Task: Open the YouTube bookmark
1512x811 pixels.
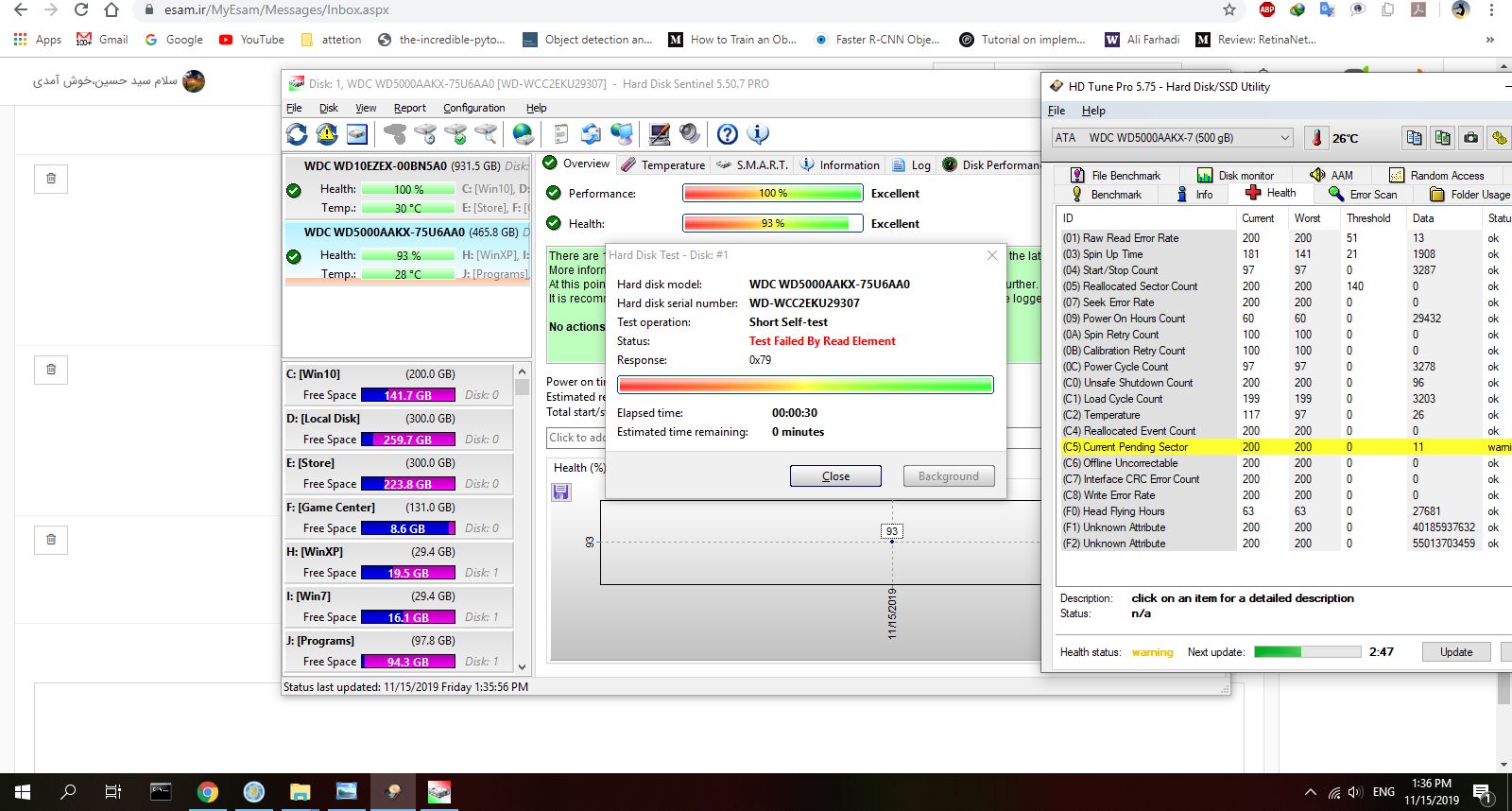Action: coord(251,40)
